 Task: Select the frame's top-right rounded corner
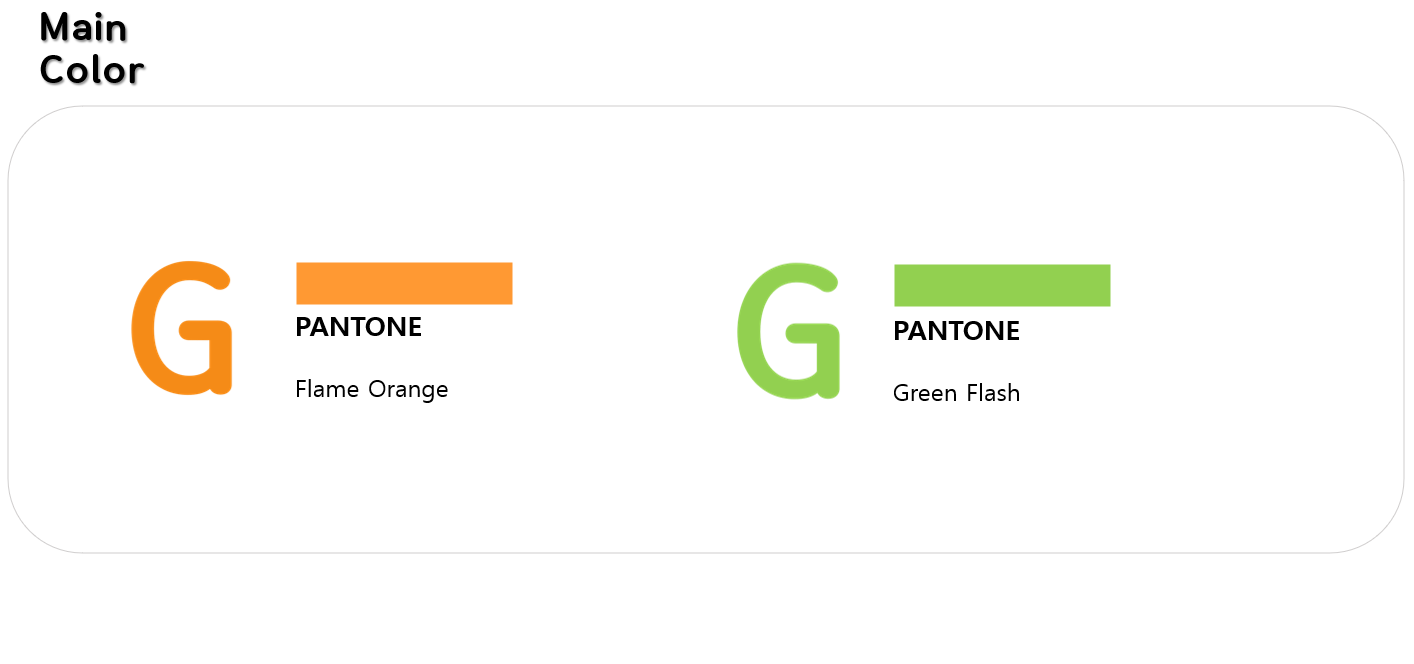1382,128
